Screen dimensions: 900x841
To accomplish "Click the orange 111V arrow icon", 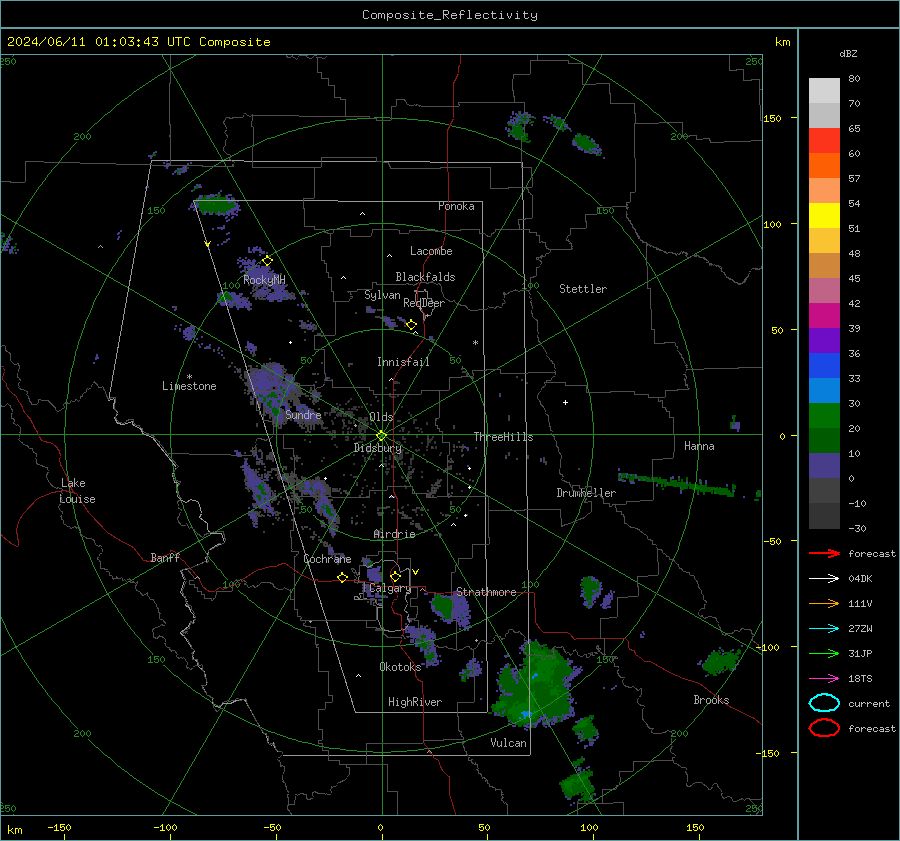I will tap(824, 603).
